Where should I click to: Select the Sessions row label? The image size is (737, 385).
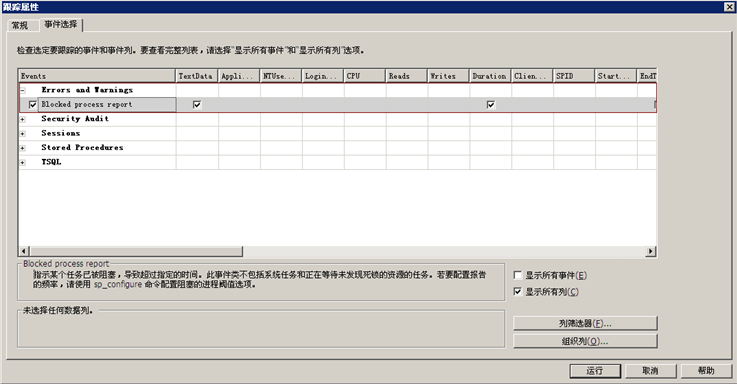click(x=61, y=134)
